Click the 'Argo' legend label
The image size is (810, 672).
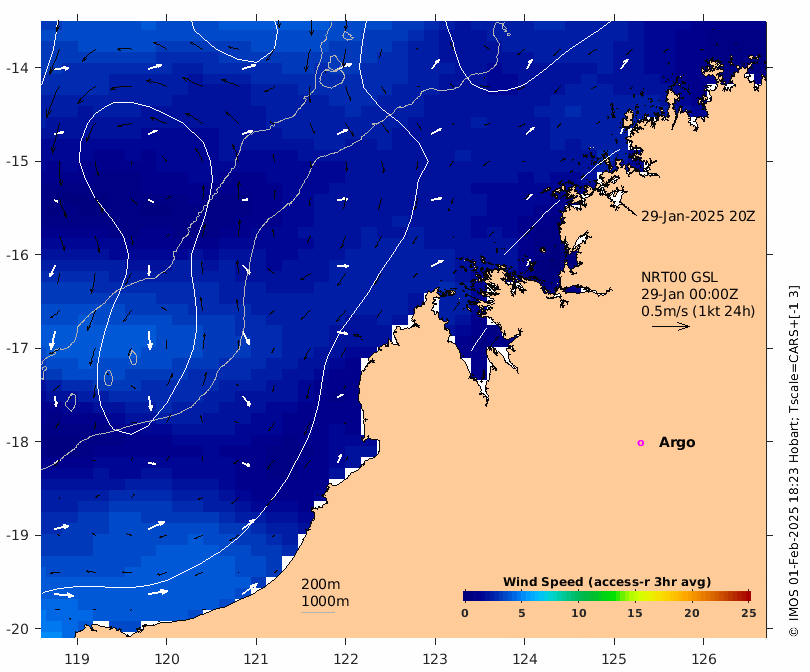(677, 443)
